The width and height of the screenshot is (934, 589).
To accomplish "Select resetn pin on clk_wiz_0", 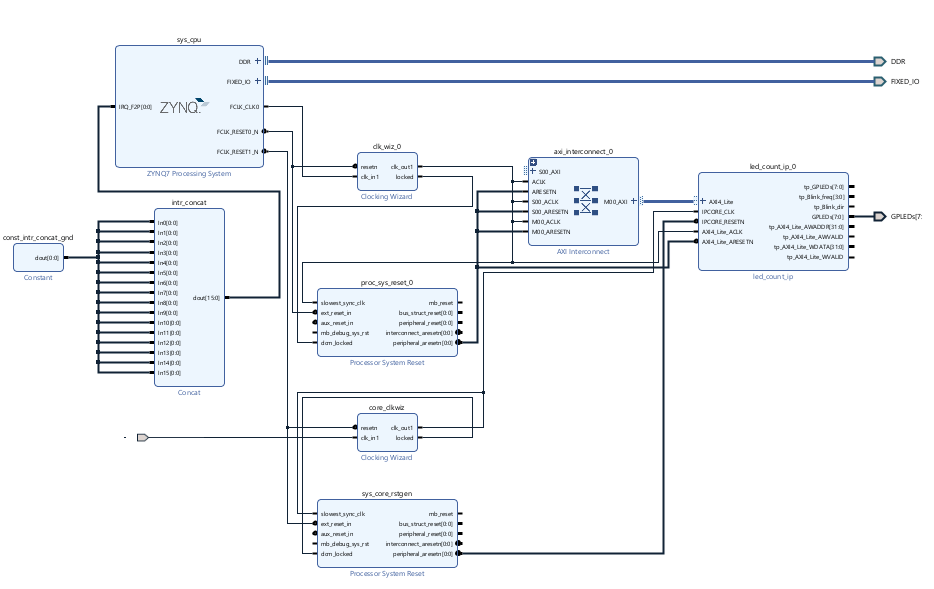I will pyautogui.click(x=369, y=167).
